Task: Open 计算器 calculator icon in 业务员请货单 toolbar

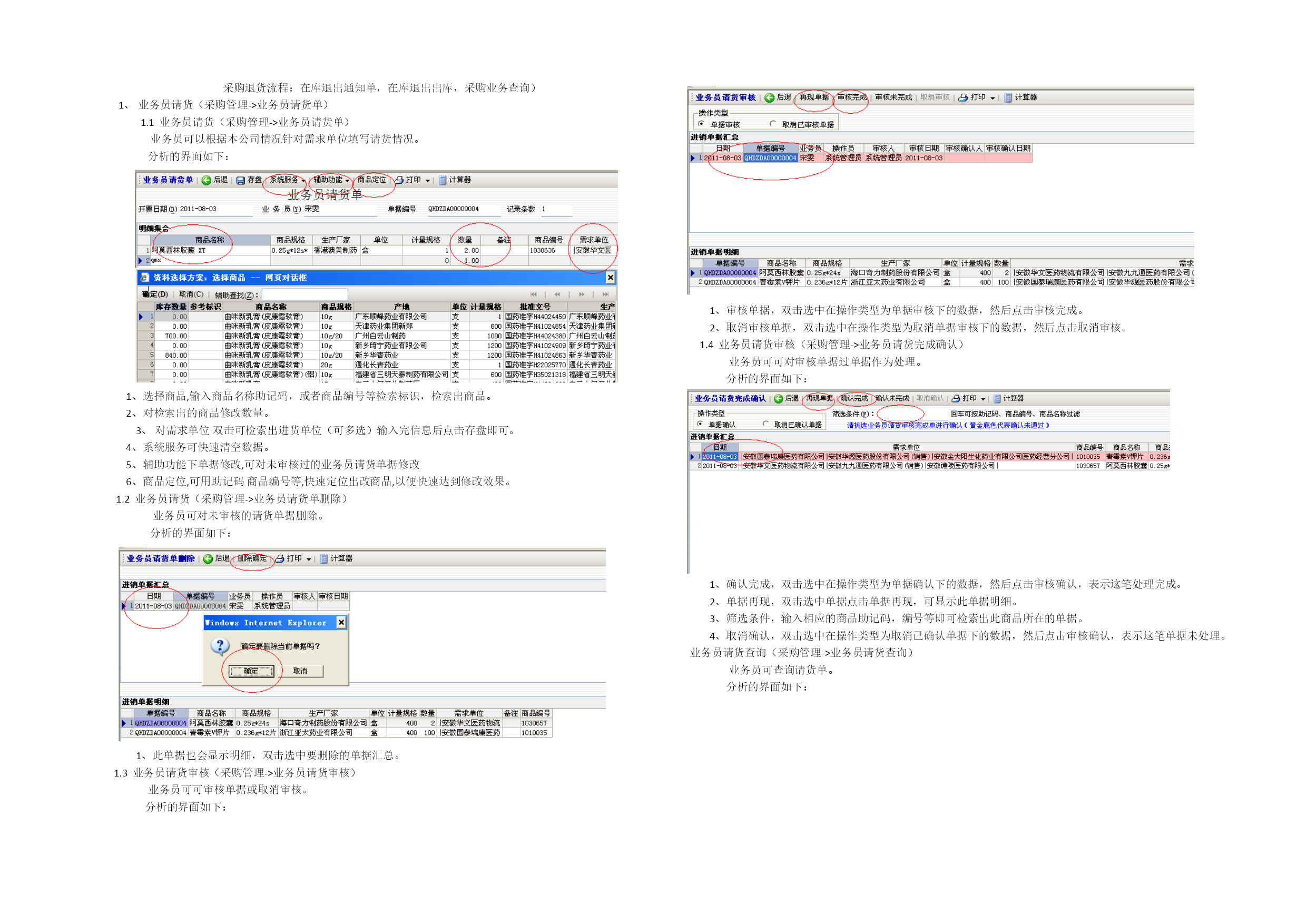Action: pos(443,181)
